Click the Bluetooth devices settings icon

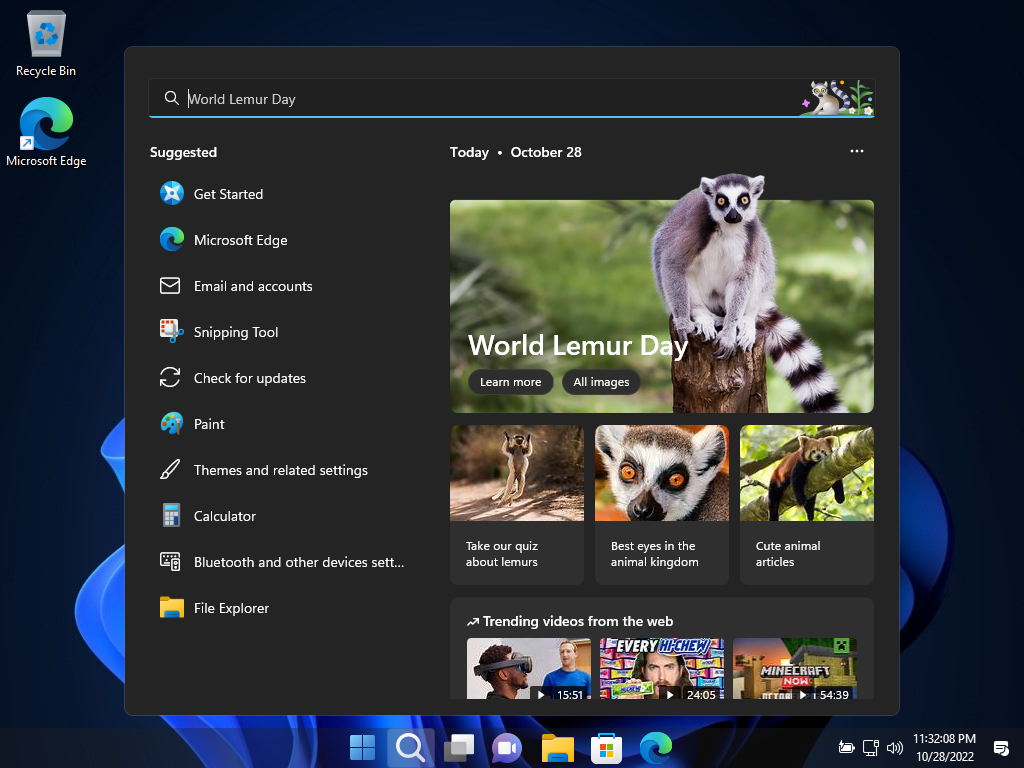170,561
